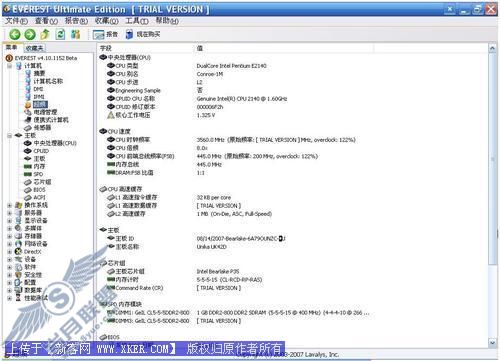Click the Up level arrow toolbar icon

tap(45, 34)
